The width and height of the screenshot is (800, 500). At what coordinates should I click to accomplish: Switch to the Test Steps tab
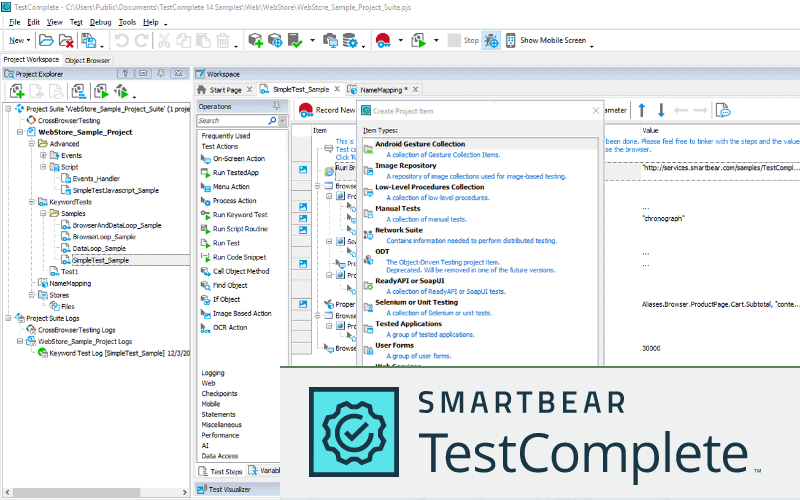[x=221, y=471]
